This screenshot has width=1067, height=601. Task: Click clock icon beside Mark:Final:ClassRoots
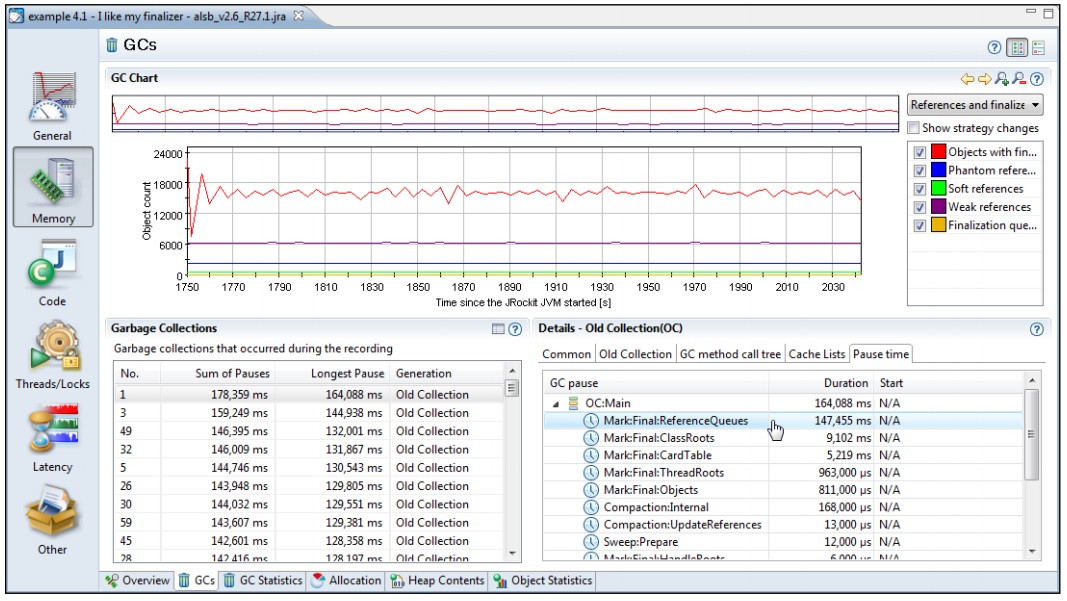coord(591,438)
